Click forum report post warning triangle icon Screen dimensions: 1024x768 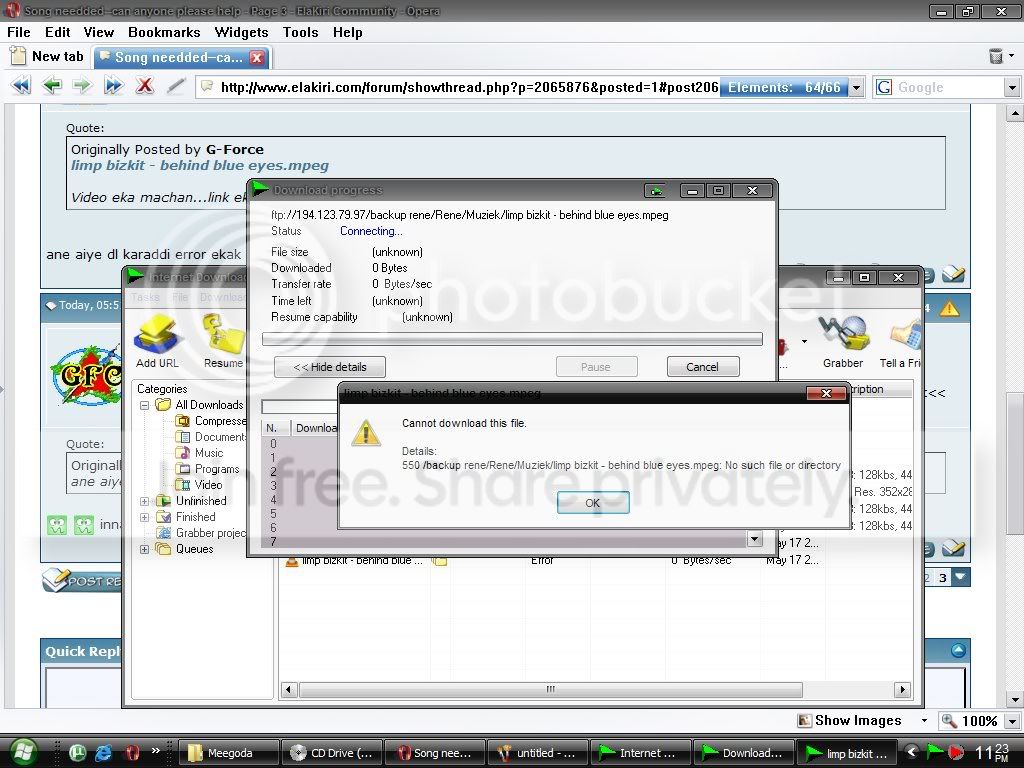[x=949, y=308]
